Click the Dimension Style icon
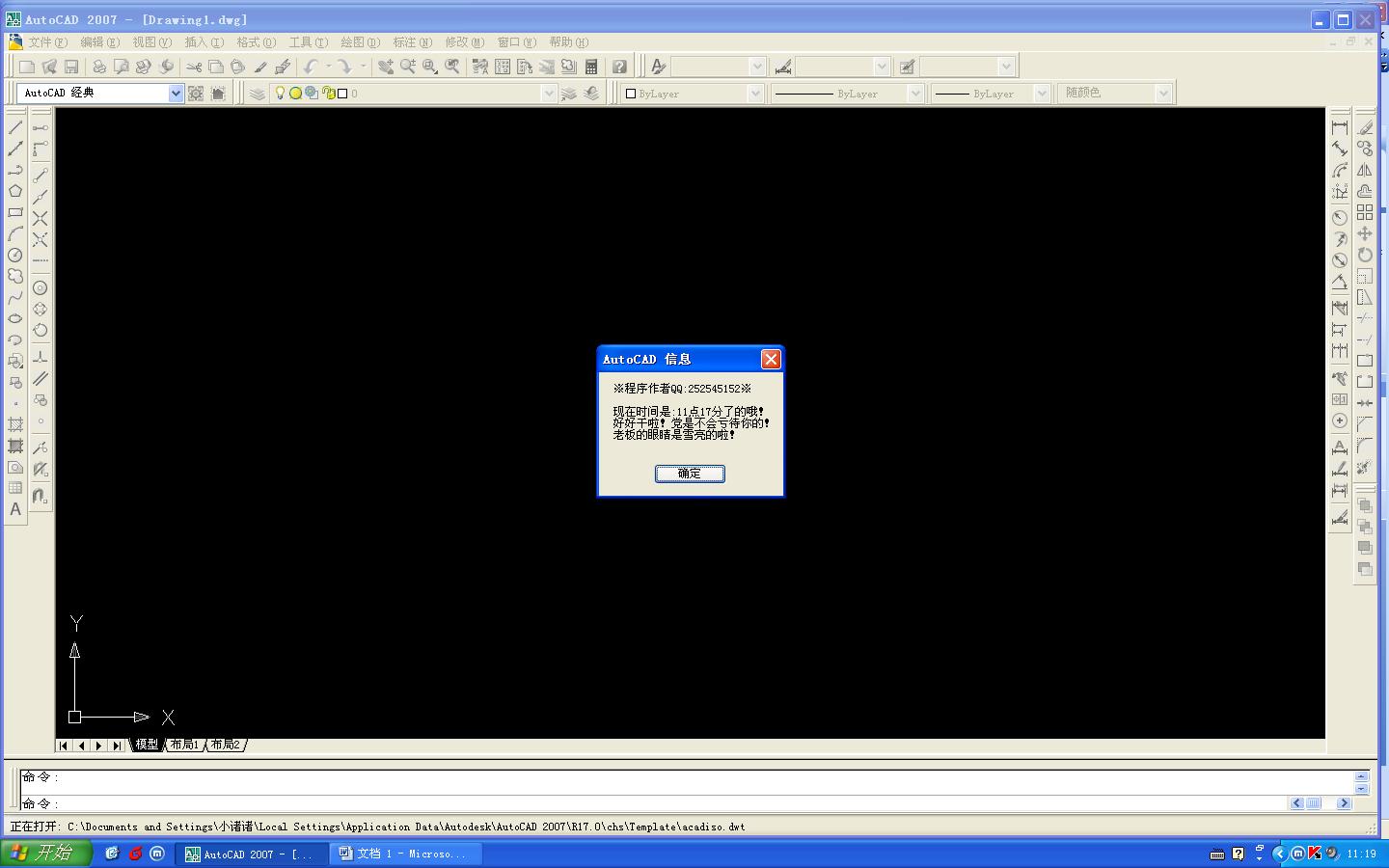 (x=783, y=67)
